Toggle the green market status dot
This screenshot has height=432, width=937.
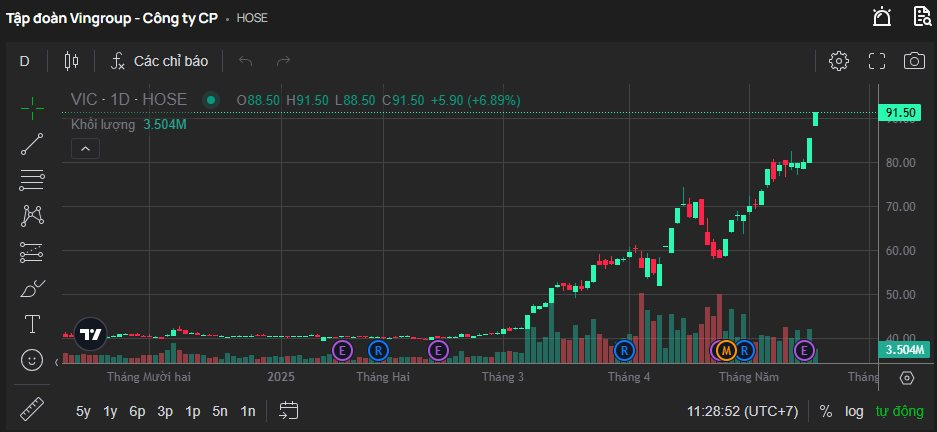click(x=210, y=100)
